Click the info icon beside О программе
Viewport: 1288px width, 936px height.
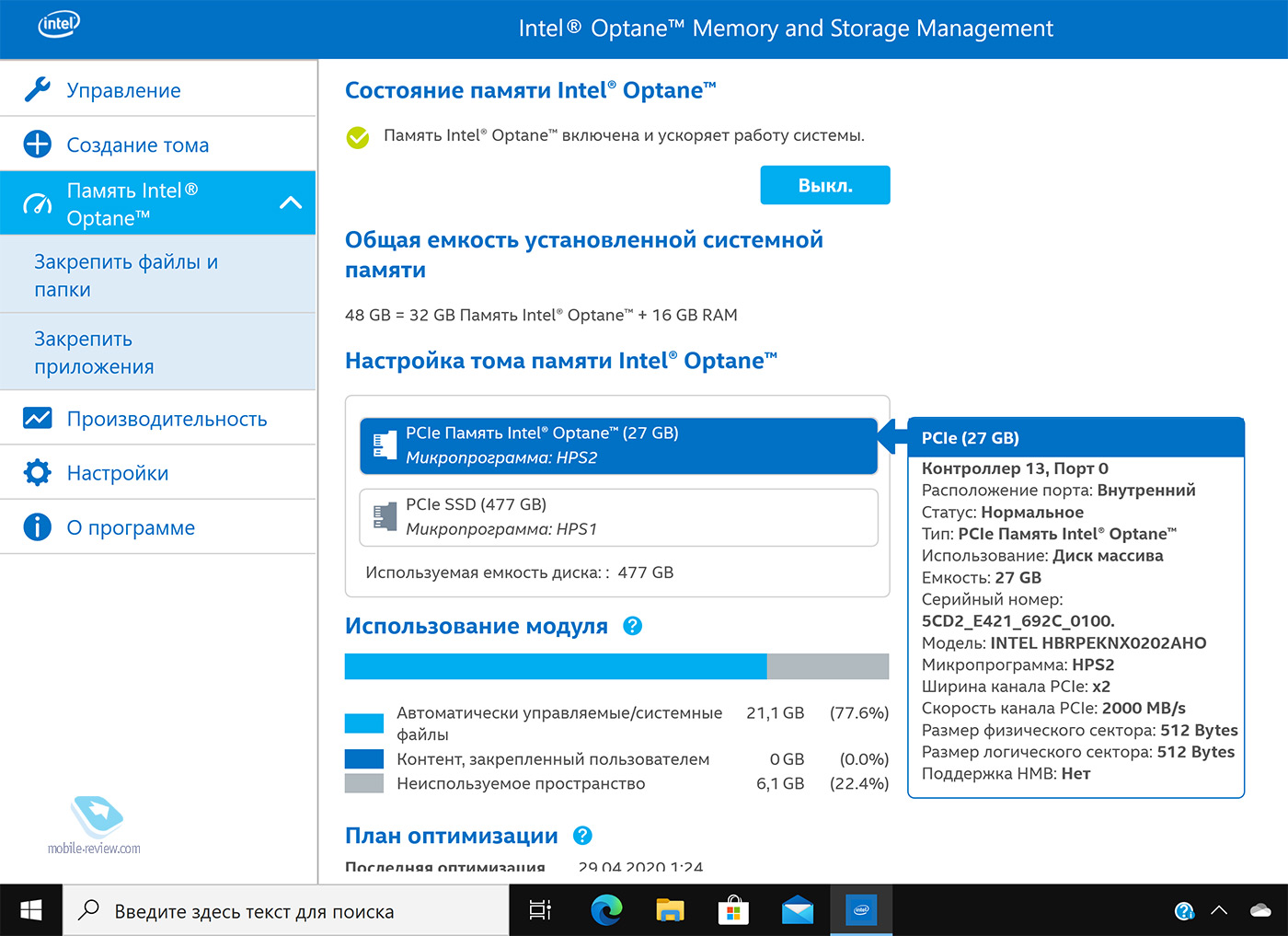coord(38,526)
